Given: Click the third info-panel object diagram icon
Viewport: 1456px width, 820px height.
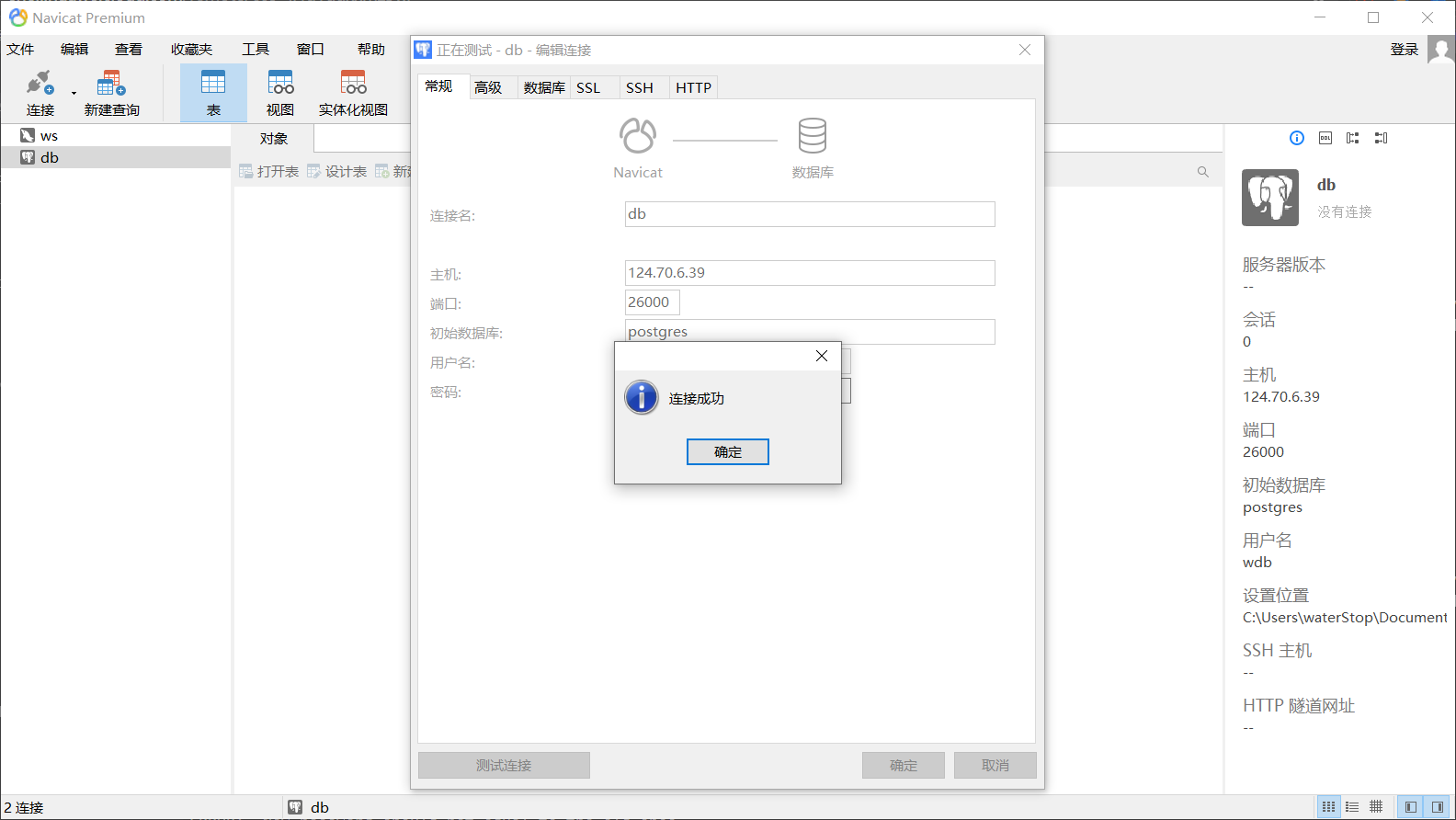Looking at the screenshot, I should [1353, 138].
